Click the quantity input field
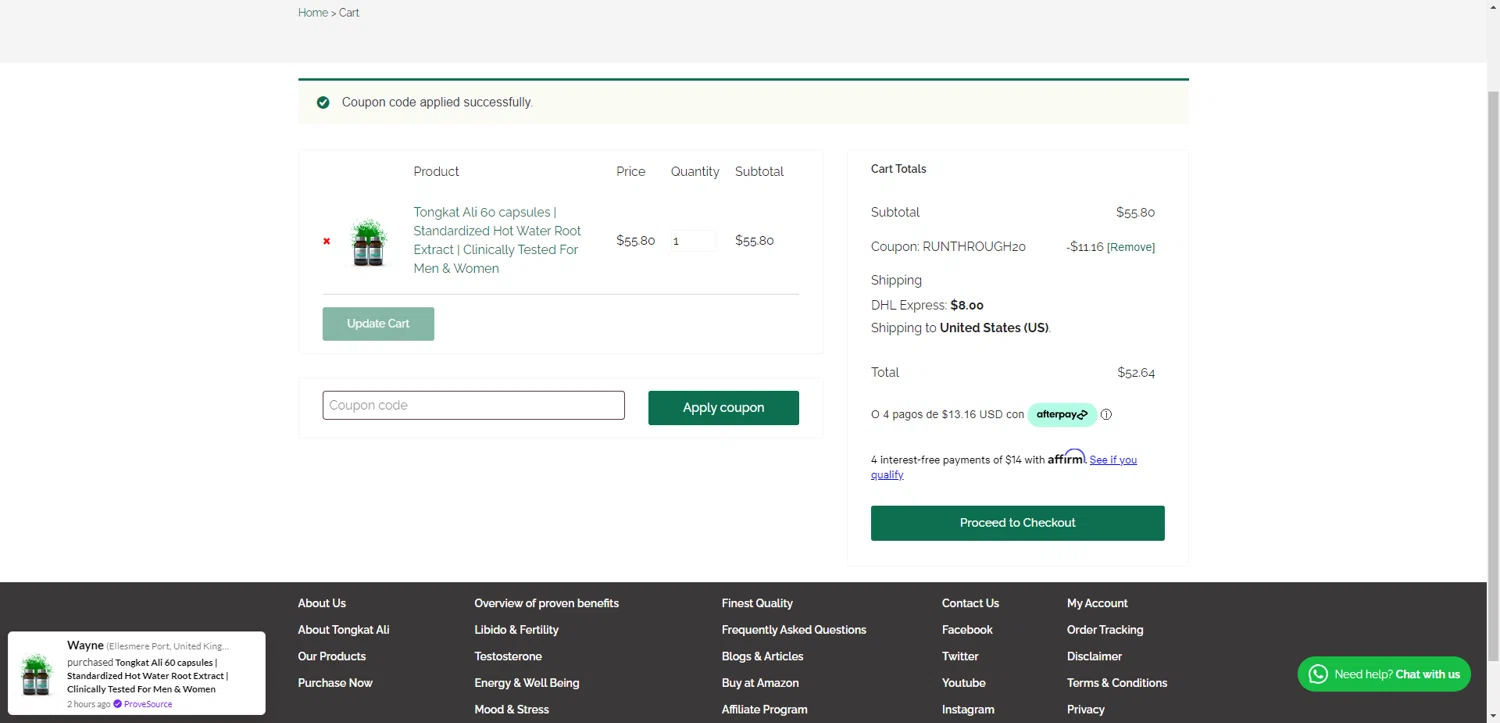1500x723 pixels. pos(692,241)
